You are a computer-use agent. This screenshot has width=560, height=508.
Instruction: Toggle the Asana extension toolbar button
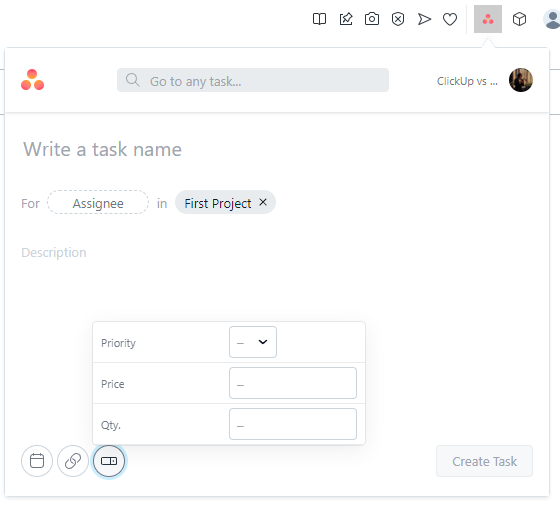click(x=488, y=19)
